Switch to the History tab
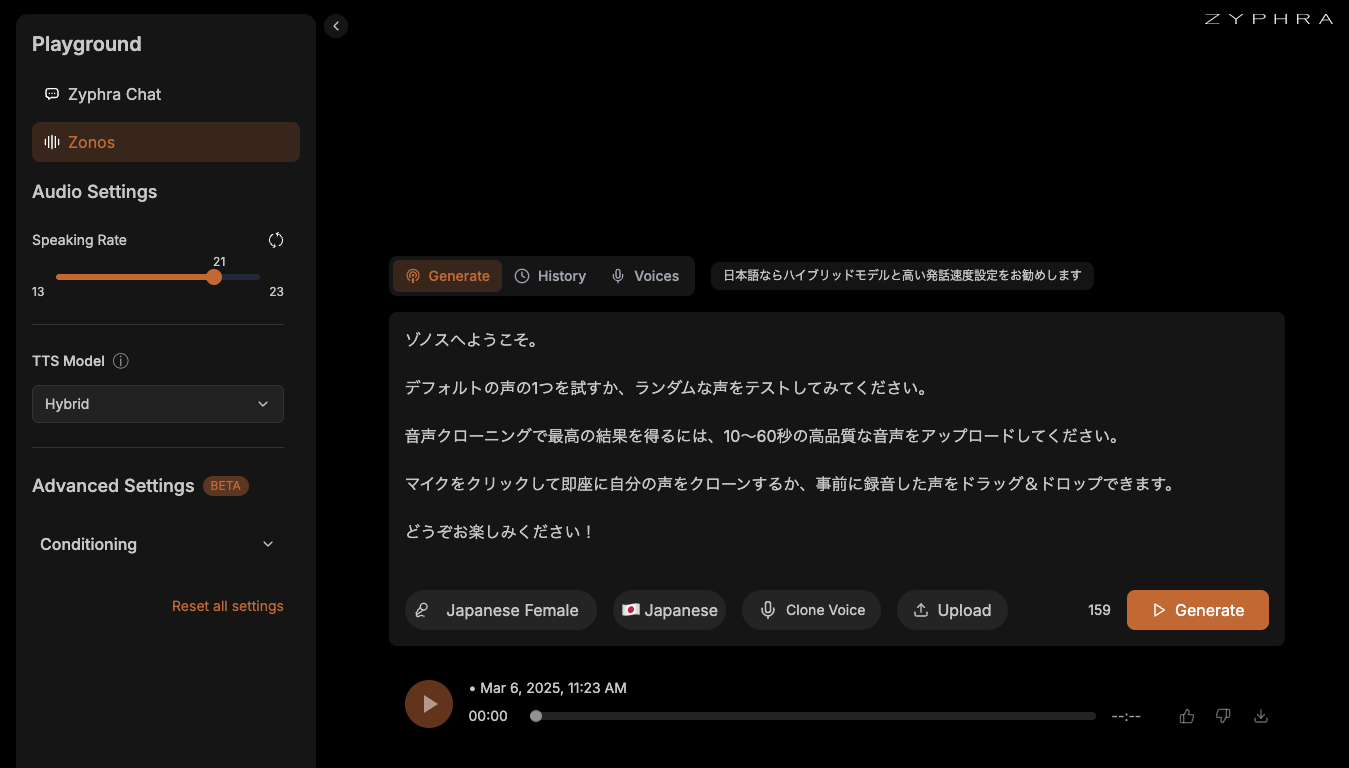 pyautogui.click(x=550, y=276)
